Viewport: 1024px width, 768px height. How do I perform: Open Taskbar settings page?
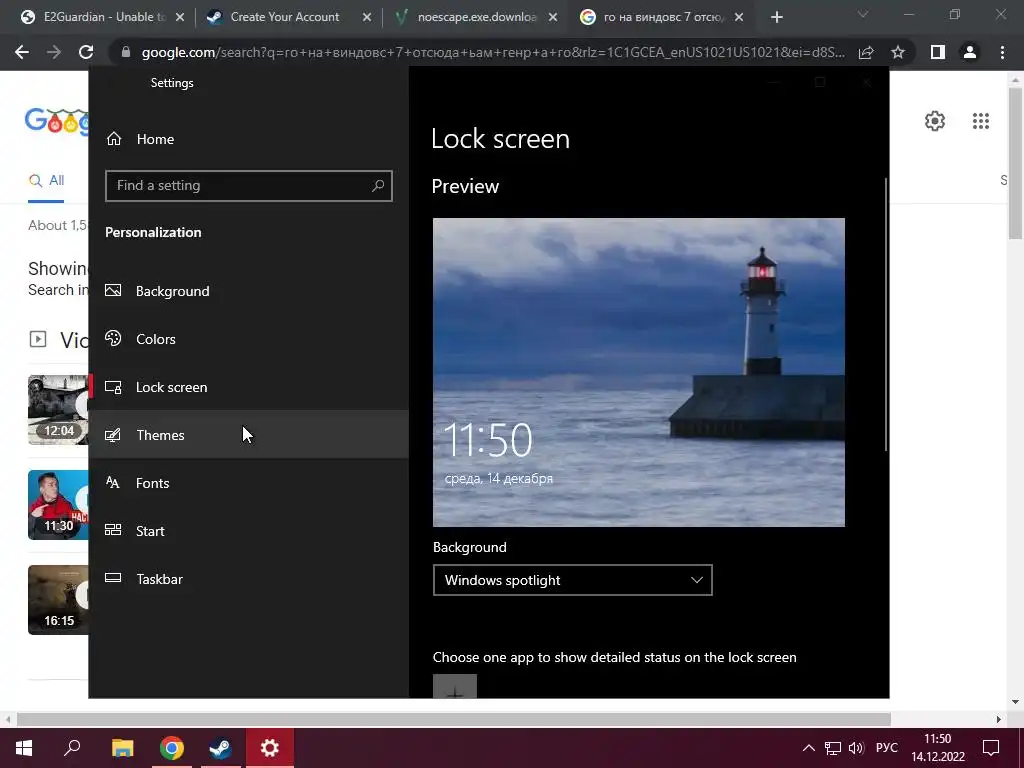click(x=248, y=579)
